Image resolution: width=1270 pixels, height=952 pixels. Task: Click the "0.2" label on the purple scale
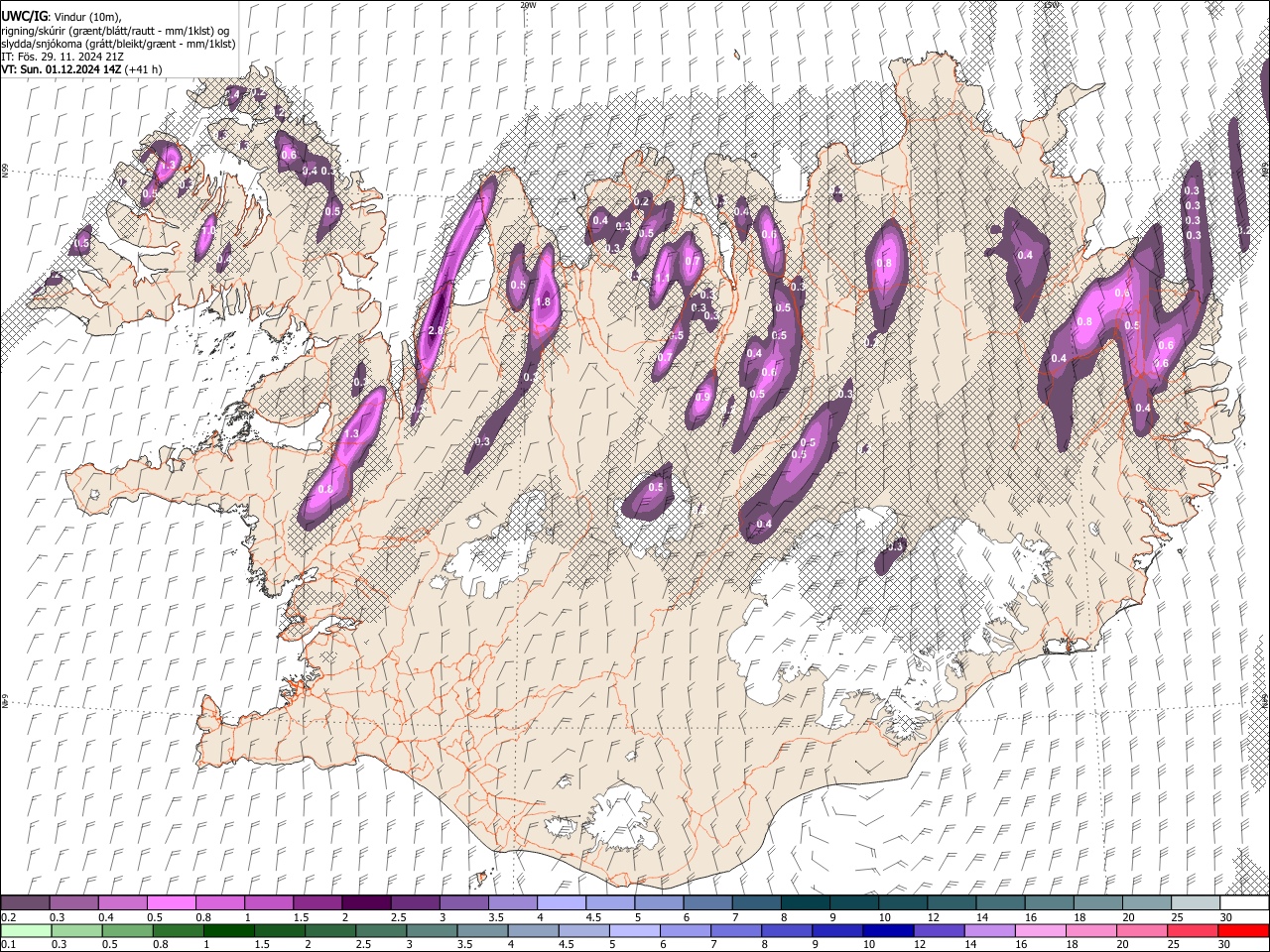click(x=9, y=917)
